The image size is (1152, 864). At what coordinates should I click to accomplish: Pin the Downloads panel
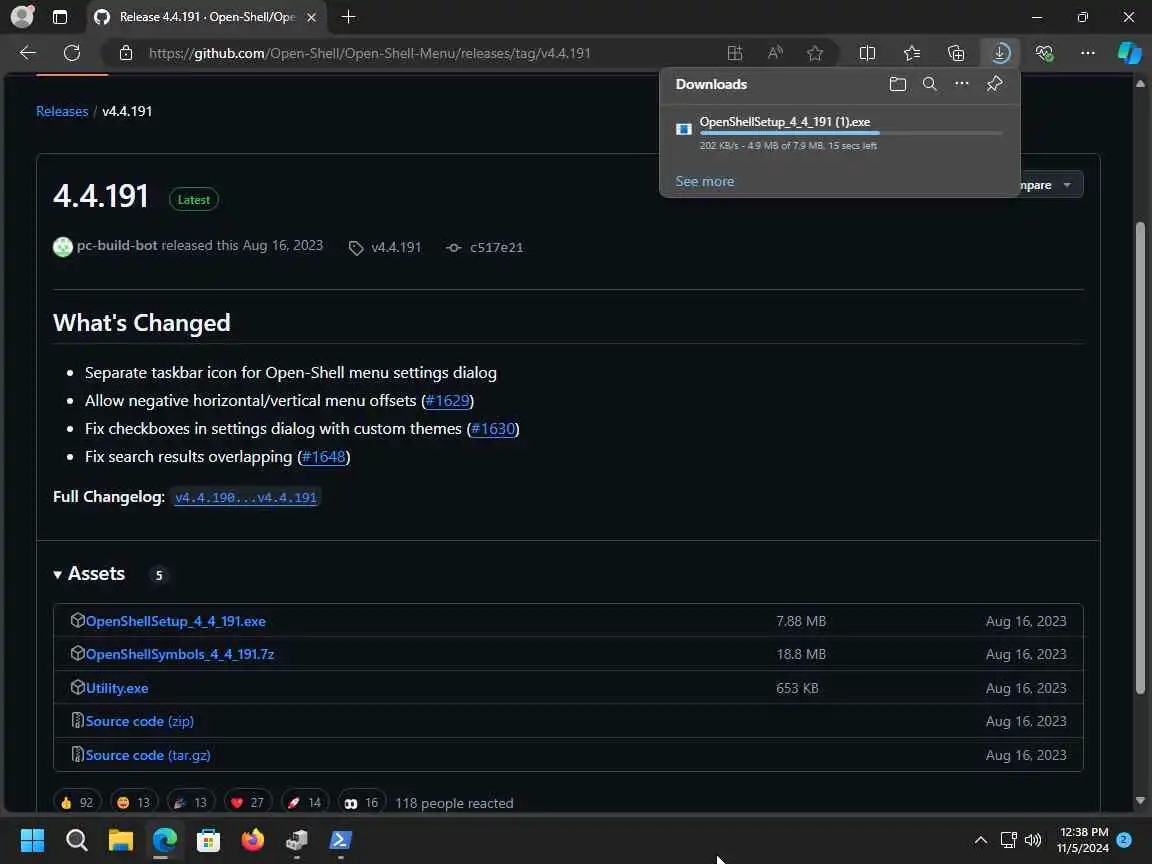click(994, 84)
